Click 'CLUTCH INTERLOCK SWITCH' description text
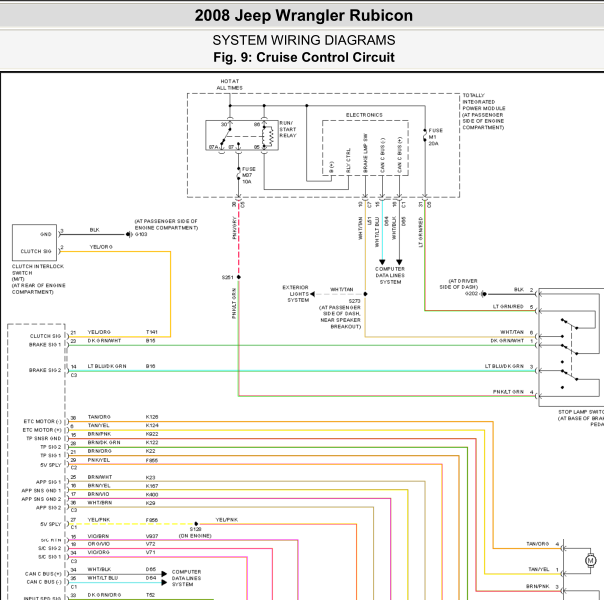This screenshot has width=604, height=600. (38, 279)
